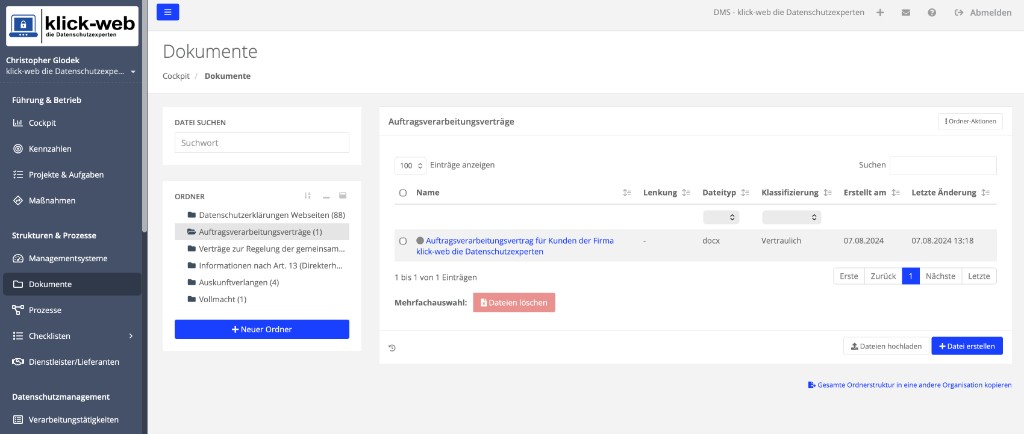The height and width of the screenshot is (434, 1024).
Task: Click the sort folders icon in Ordner
Action: tap(308, 196)
